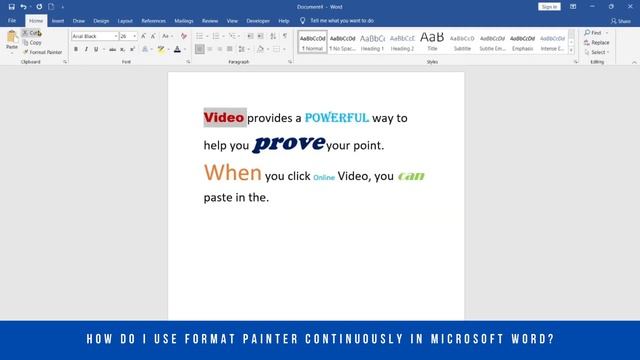The image size is (640, 360).
Task: Apply yellow text highlight color
Action: pyautogui.click(x=161, y=49)
